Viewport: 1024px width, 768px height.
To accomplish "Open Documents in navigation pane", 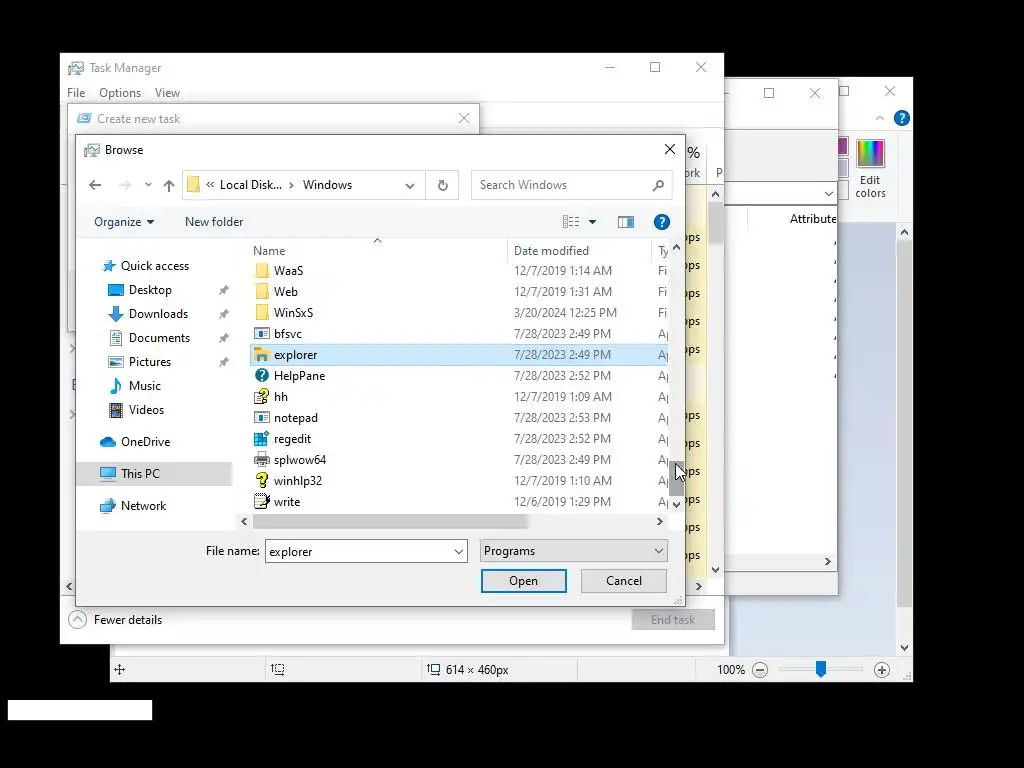I will pyautogui.click(x=159, y=338).
